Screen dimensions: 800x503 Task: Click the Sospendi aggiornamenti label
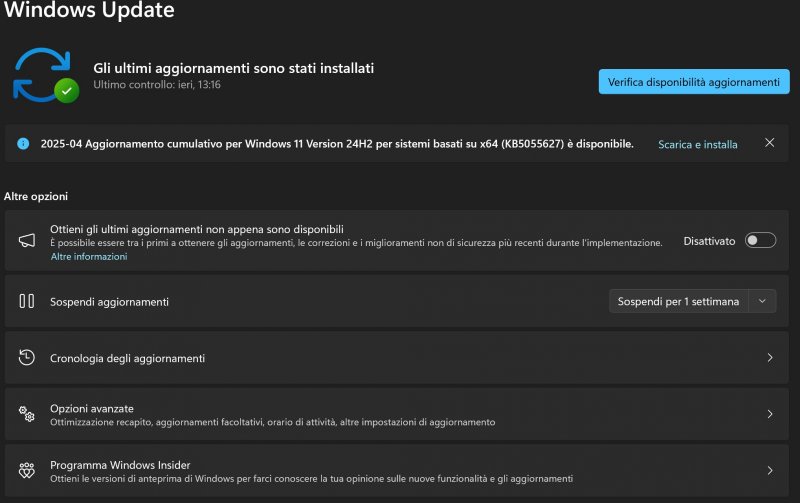(x=109, y=302)
